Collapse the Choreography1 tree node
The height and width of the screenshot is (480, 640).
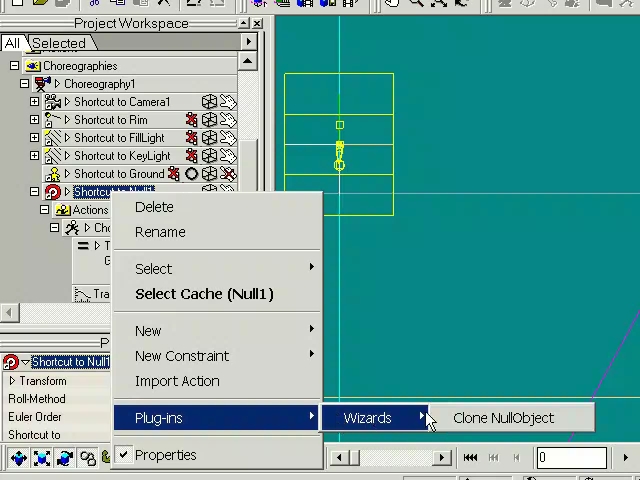click(x=25, y=84)
